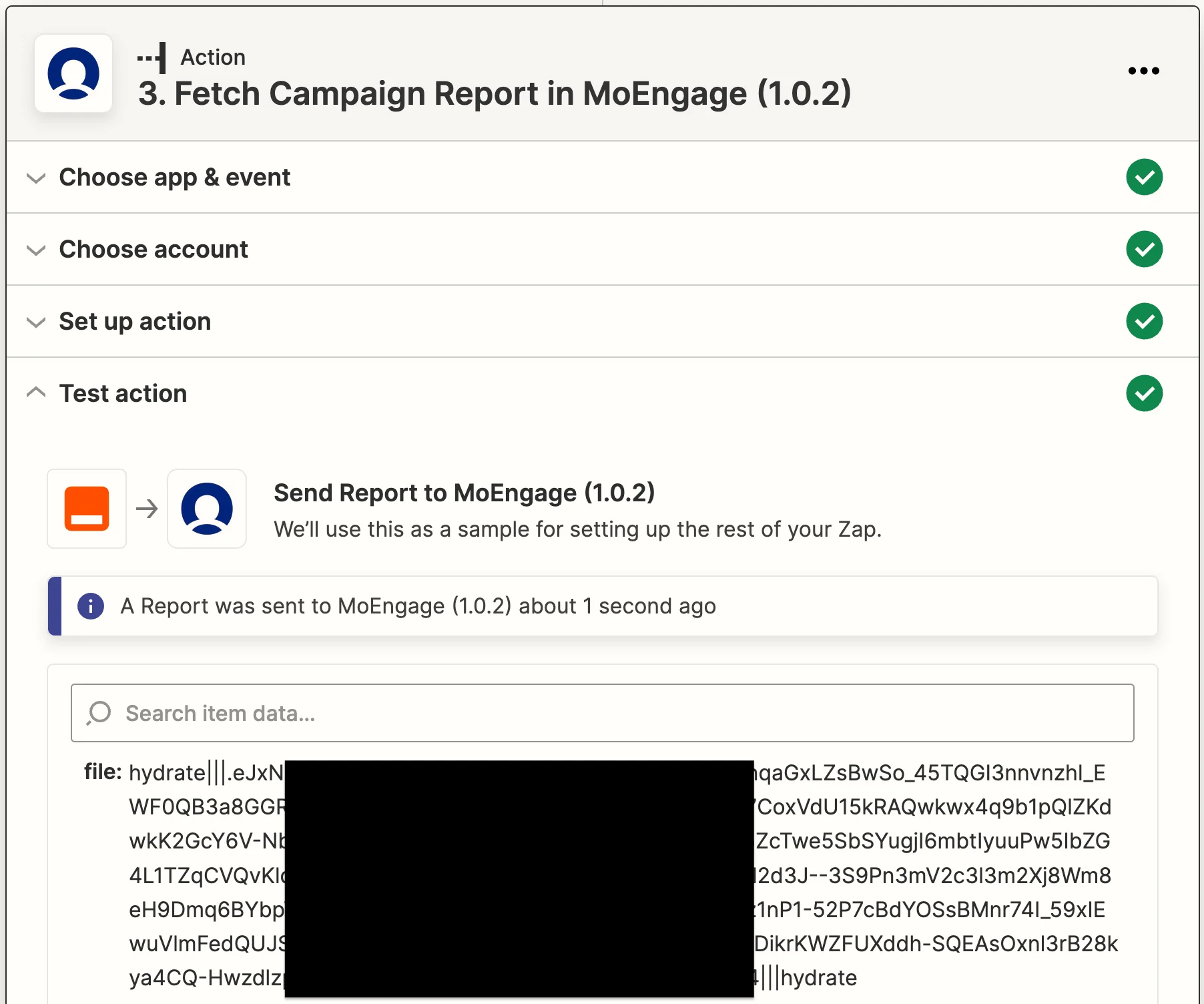Click the magnifier icon in search box
The height and width of the screenshot is (1004, 1204).
point(99,713)
